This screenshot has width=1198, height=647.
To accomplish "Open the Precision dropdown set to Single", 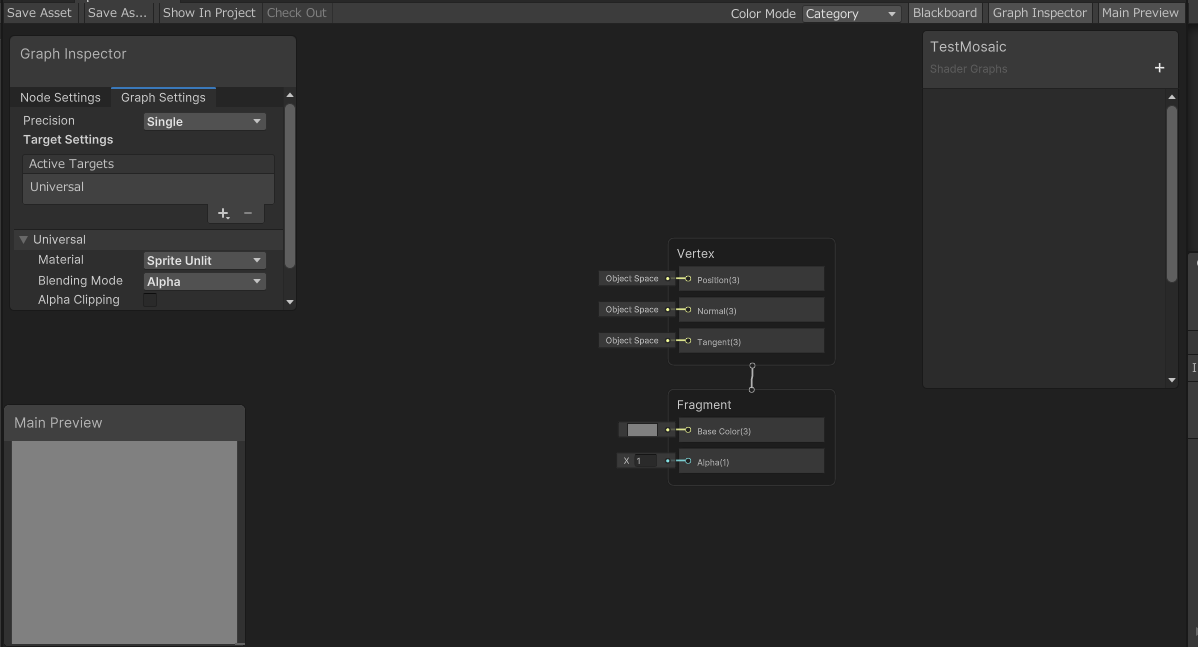I will [204, 120].
